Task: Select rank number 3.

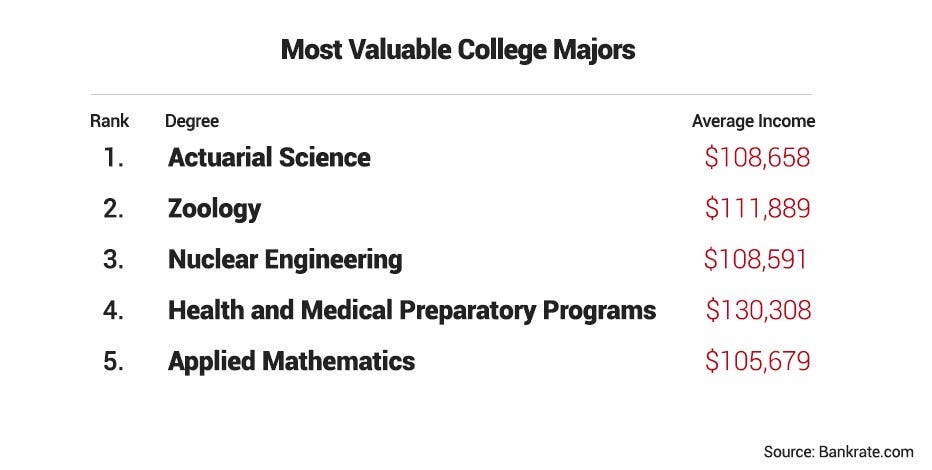Action: click(114, 260)
